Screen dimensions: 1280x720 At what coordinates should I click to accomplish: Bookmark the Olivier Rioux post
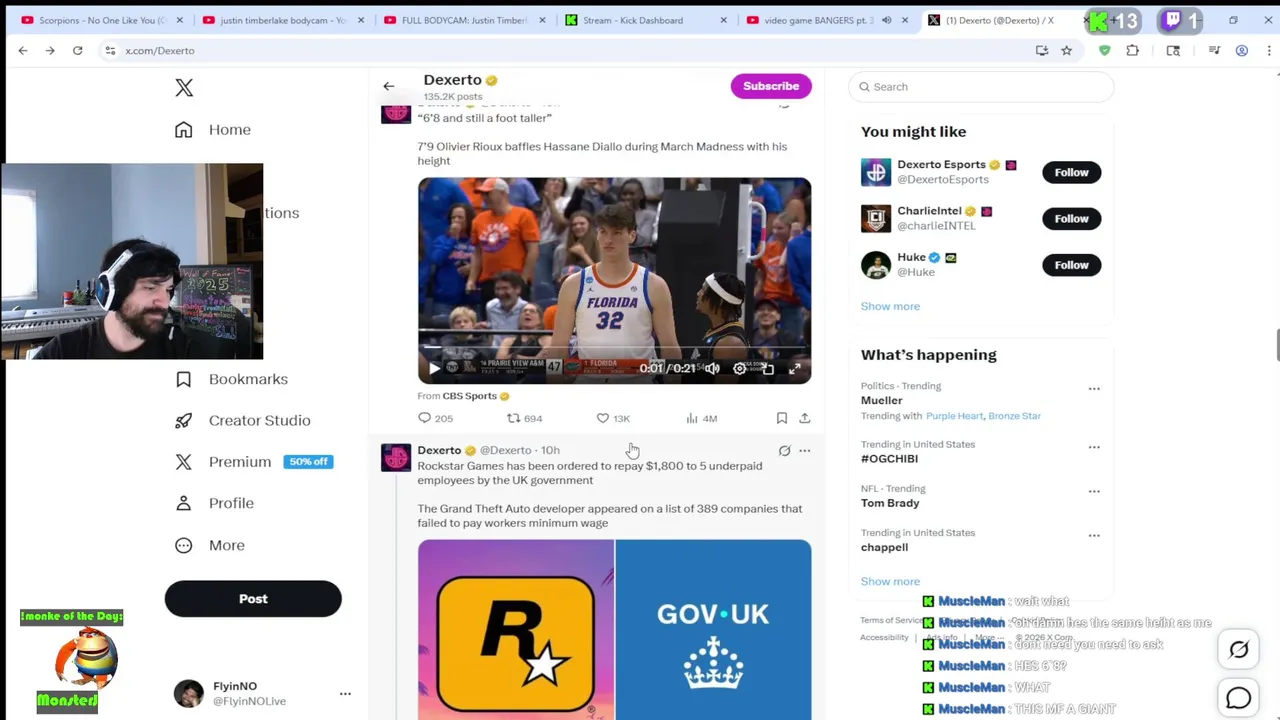(782, 418)
